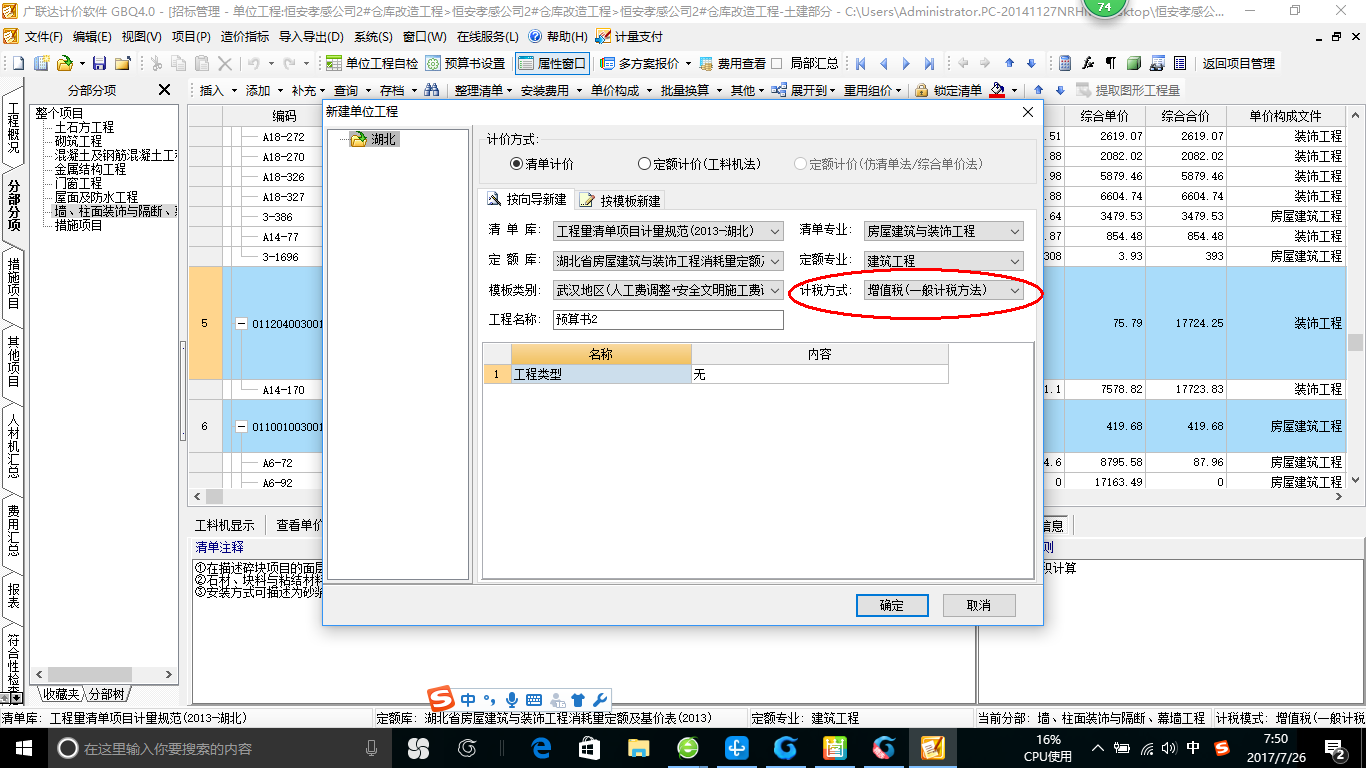The image size is (1366, 768).
Task: Edit the 工程名称 text field
Action: [668, 320]
